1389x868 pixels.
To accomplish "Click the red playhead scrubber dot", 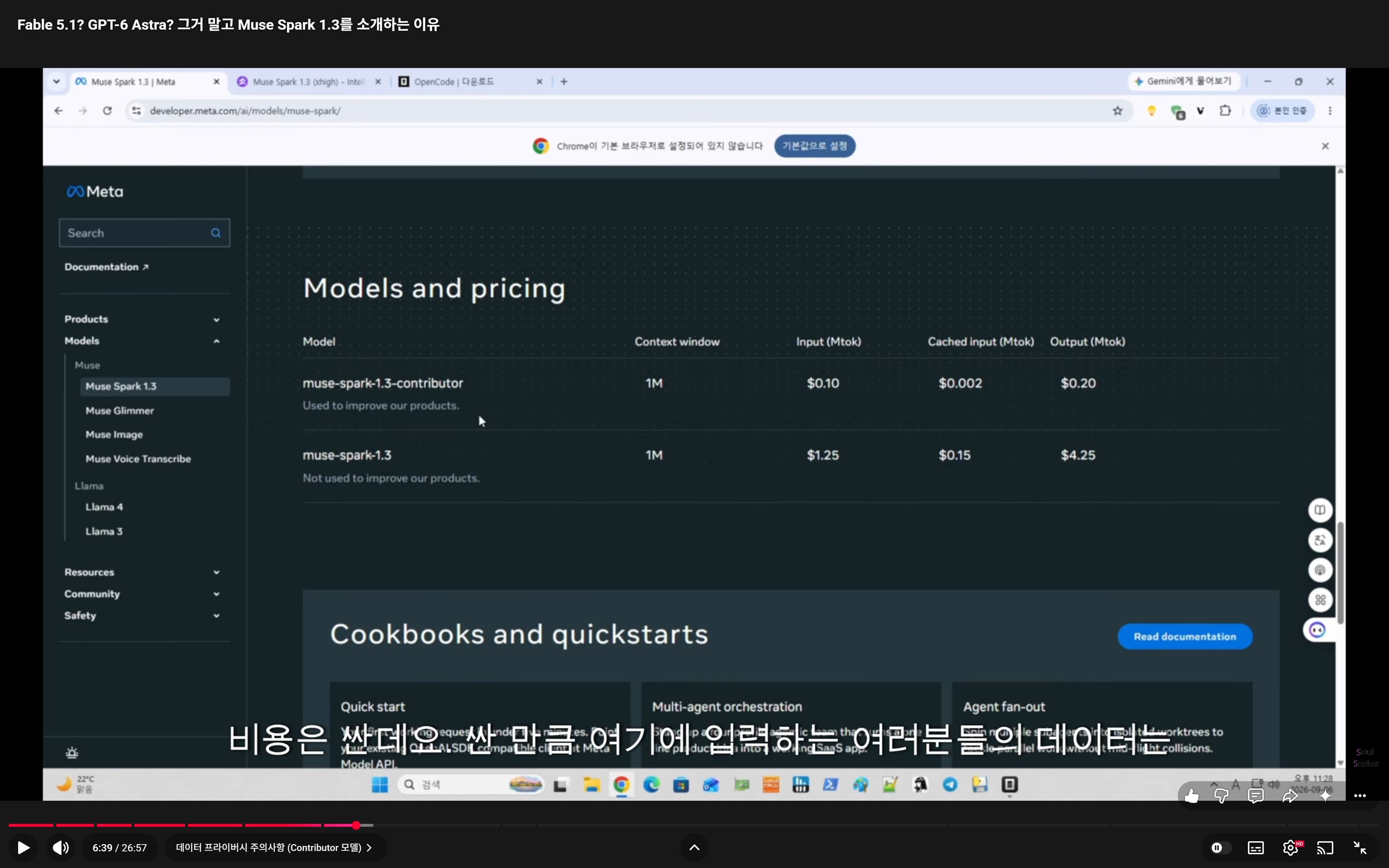I will (x=356, y=825).
